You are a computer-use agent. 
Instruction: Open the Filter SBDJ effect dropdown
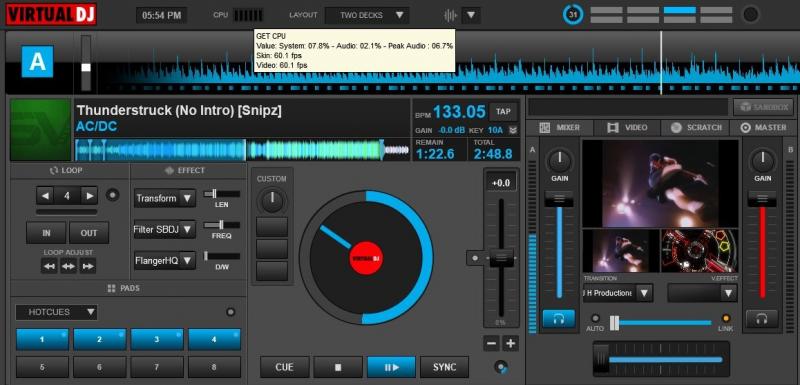coord(165,229)
